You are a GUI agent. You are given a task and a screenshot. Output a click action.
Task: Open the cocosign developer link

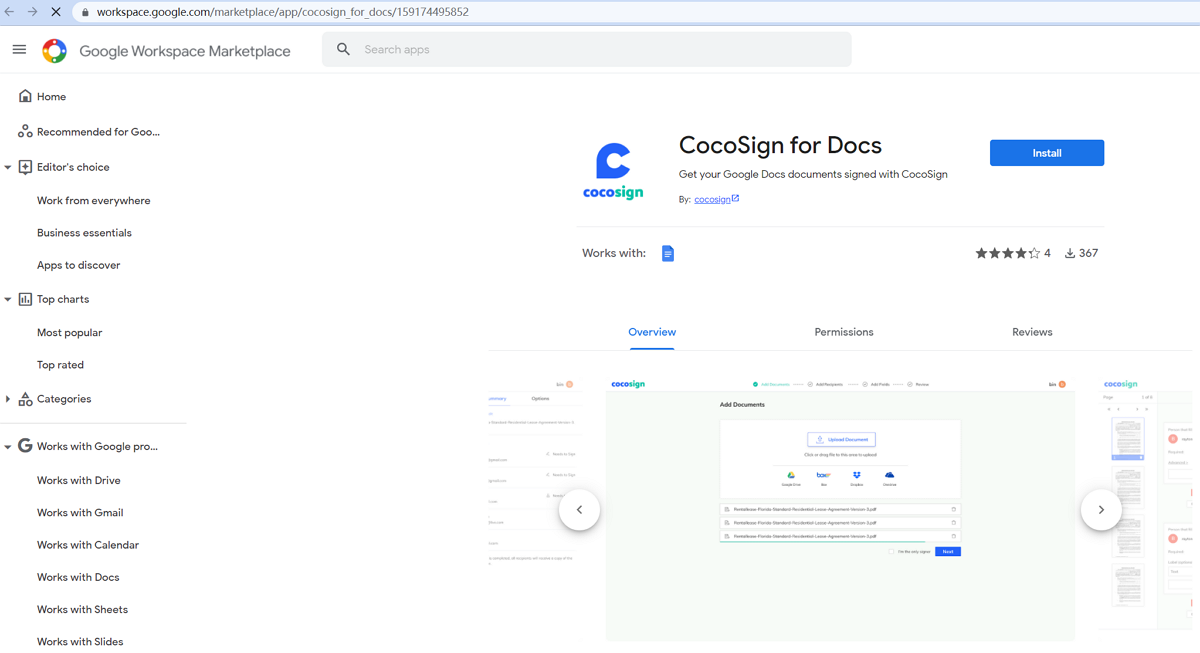tap(712, 199)
